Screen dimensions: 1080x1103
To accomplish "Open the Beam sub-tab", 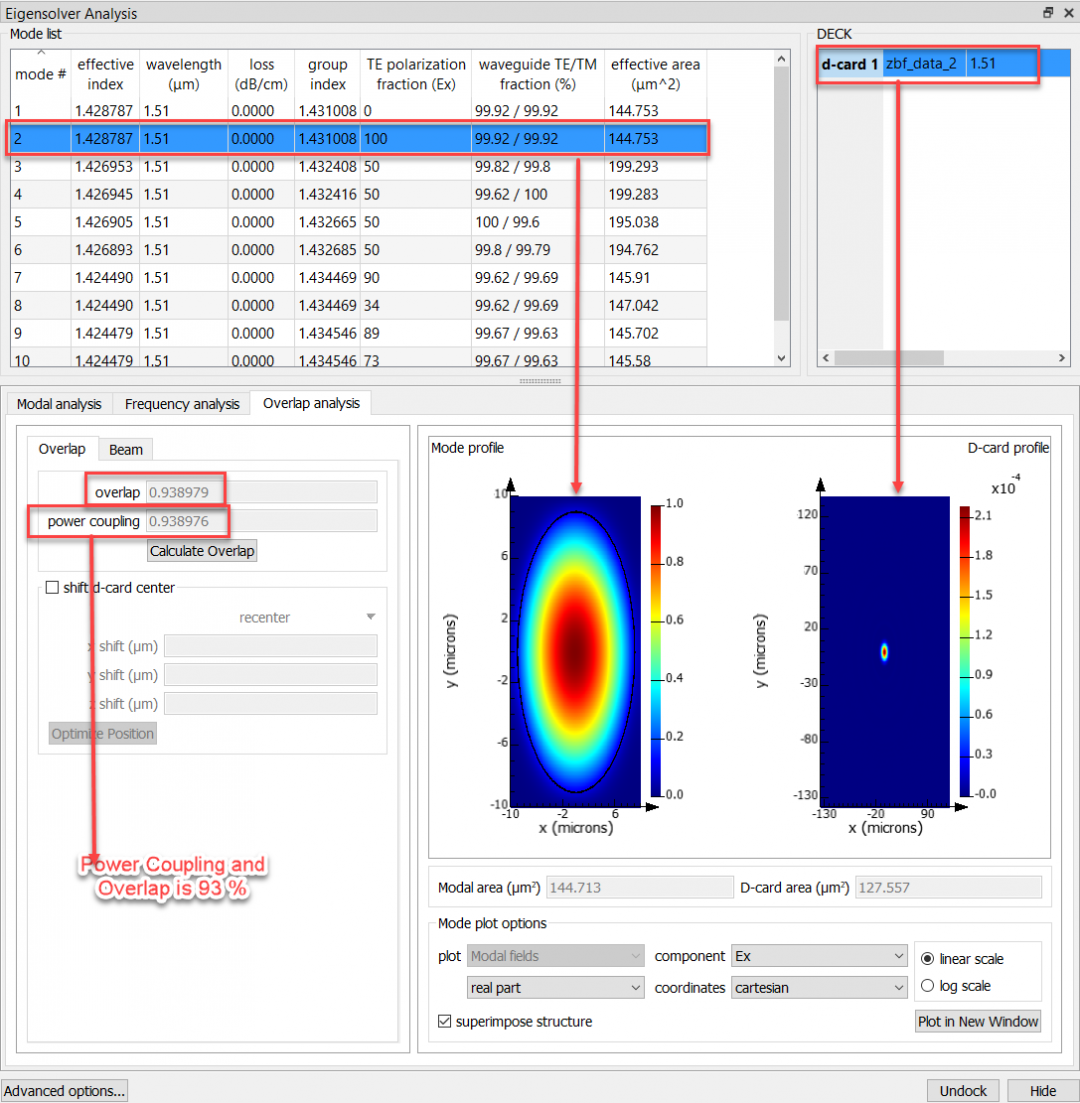I will (x=125, y=449).
